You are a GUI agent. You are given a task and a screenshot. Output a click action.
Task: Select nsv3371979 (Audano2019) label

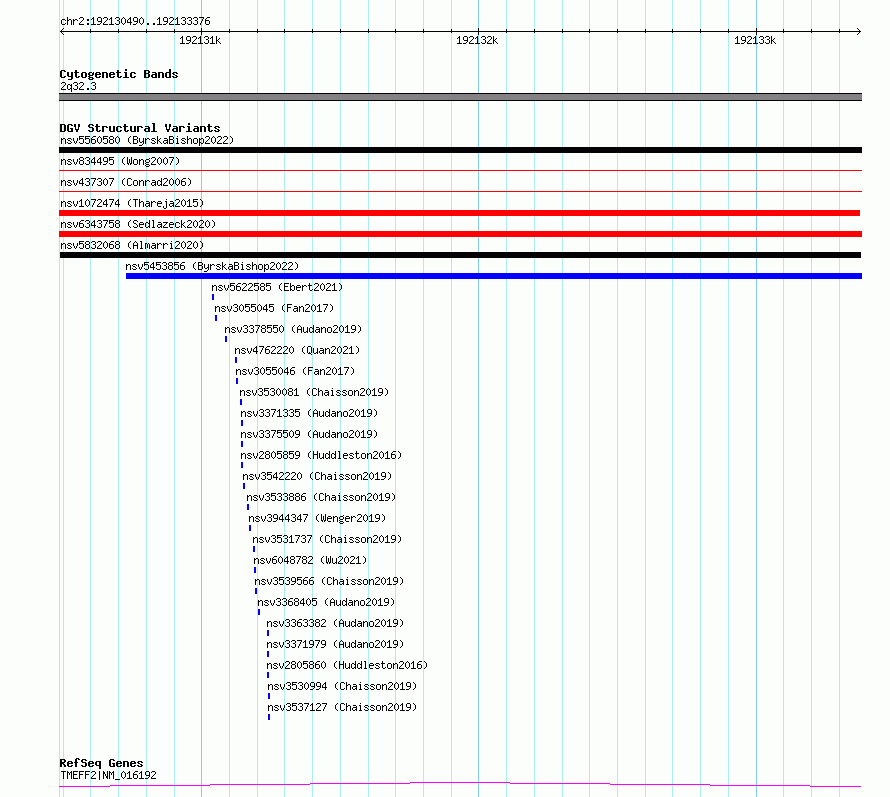pos(335,644)
